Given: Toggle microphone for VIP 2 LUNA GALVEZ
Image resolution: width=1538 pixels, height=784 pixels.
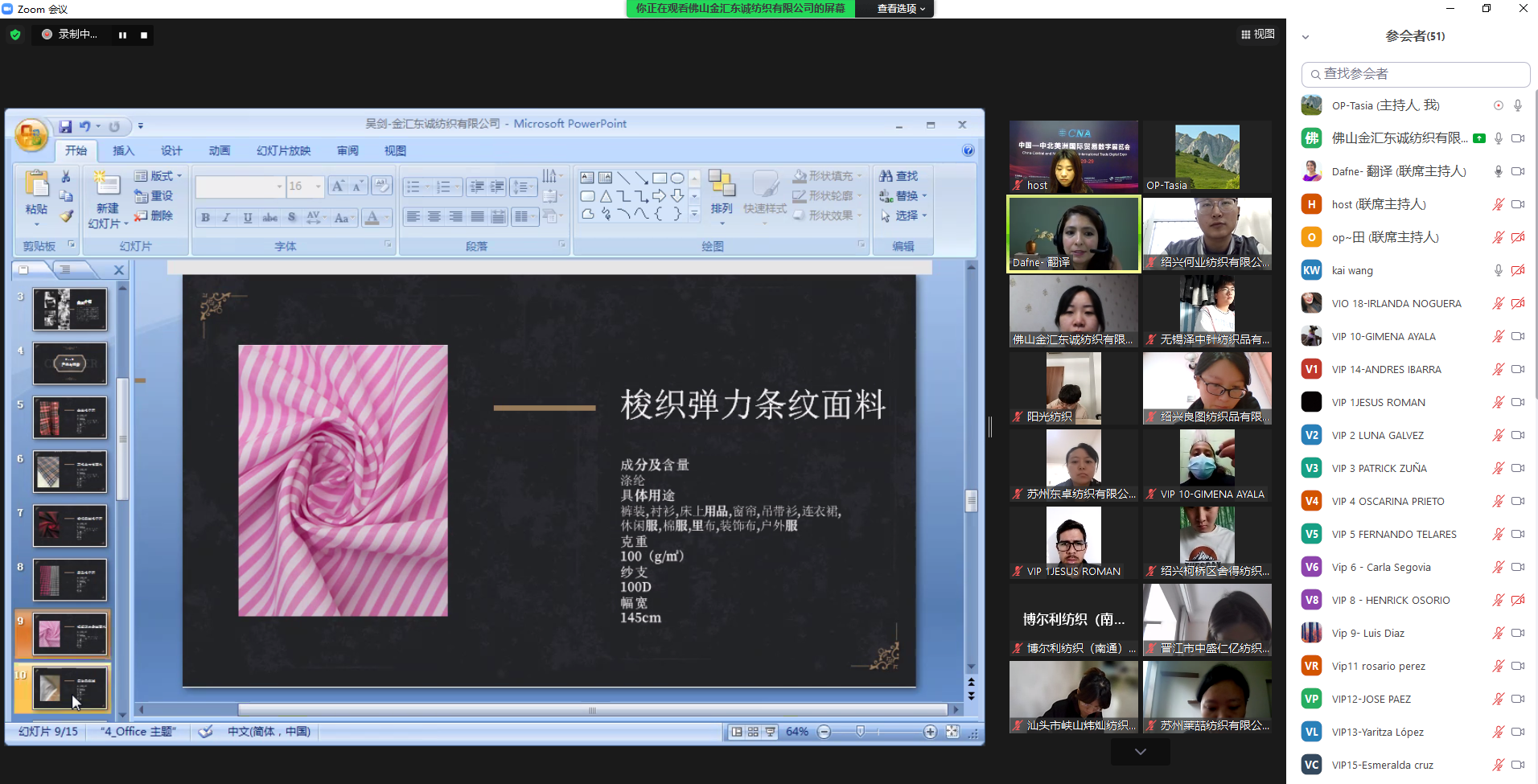Looking at the screenshot, I should (1498, 435).
